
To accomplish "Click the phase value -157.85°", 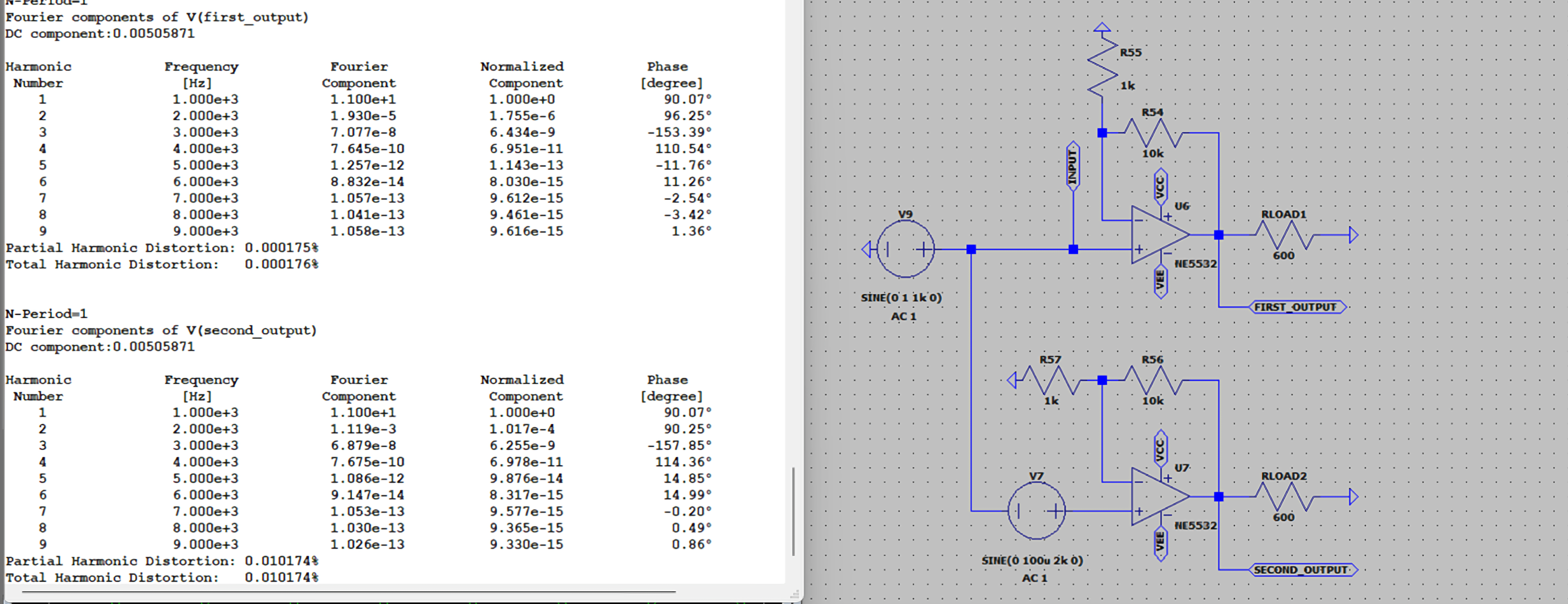I will (x=679, y=445).
